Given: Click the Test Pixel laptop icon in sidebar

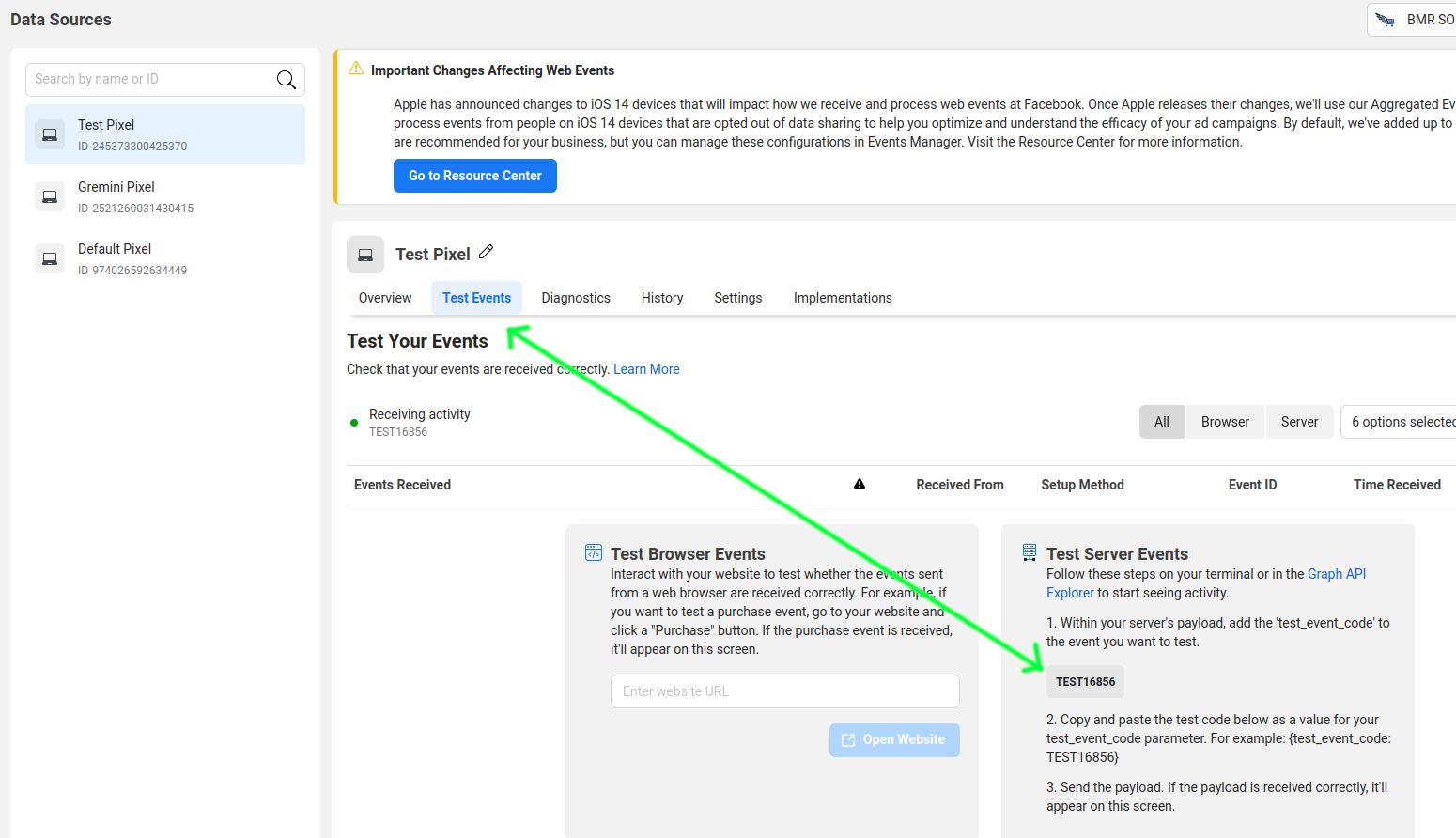Looking at the screenshot, I should [50, 134].
